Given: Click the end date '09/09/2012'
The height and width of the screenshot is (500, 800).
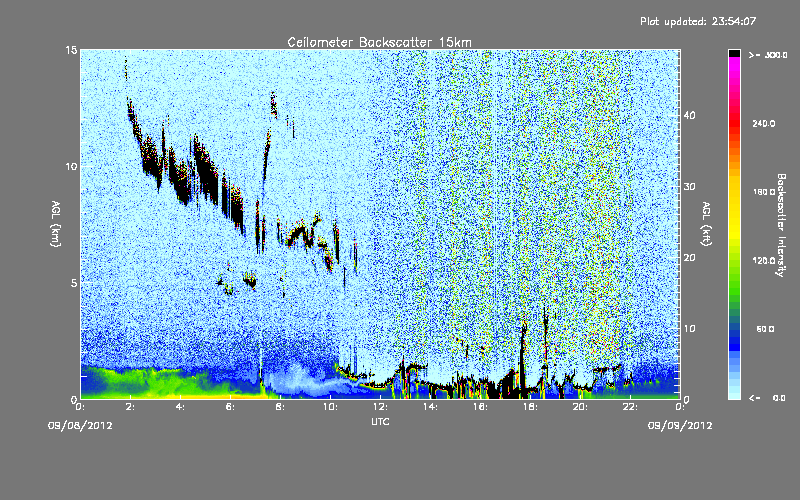Looking at the screenshot, I should tap(680, 426).
